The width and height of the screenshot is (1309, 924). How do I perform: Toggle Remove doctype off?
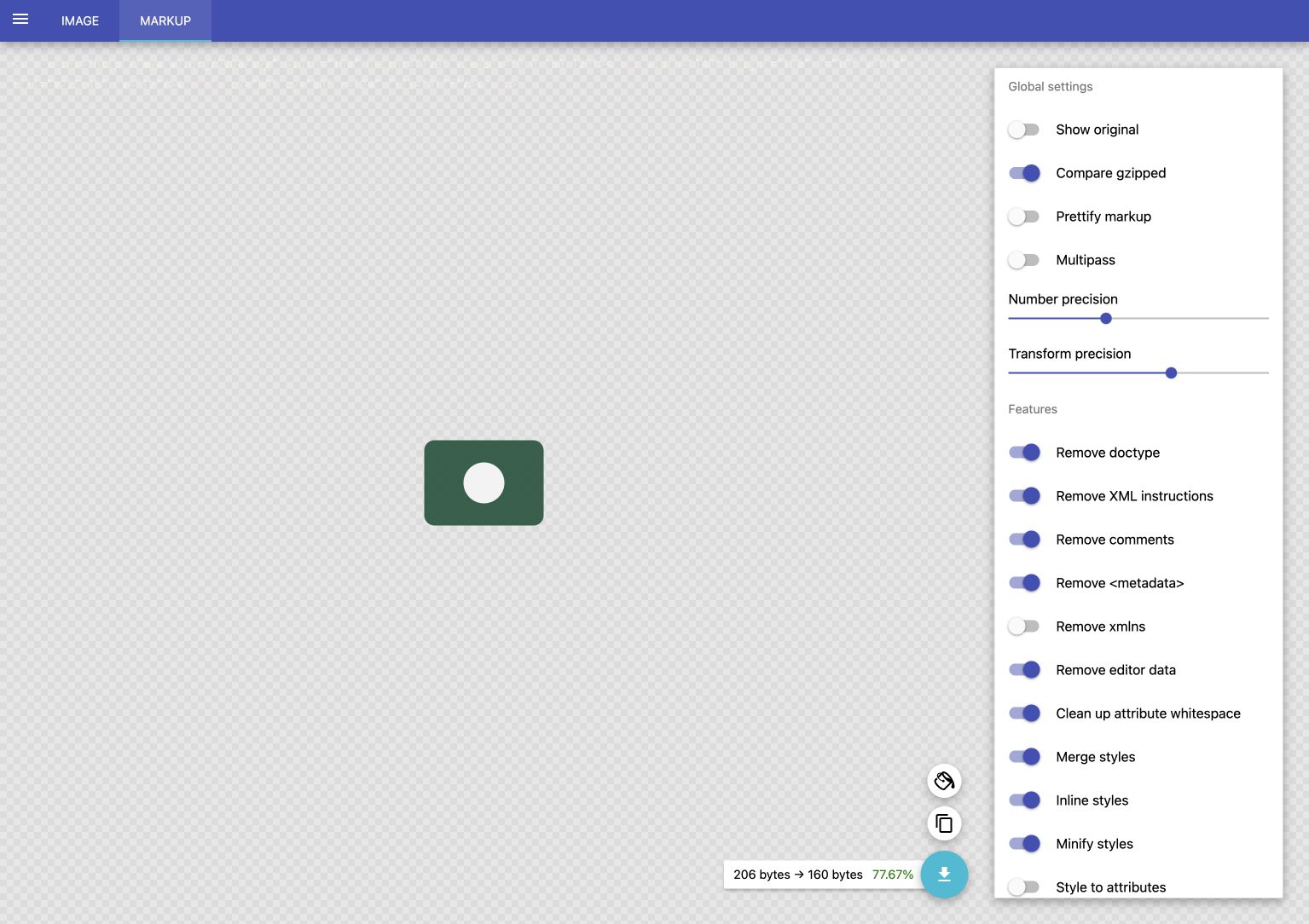pos(1023,453)
